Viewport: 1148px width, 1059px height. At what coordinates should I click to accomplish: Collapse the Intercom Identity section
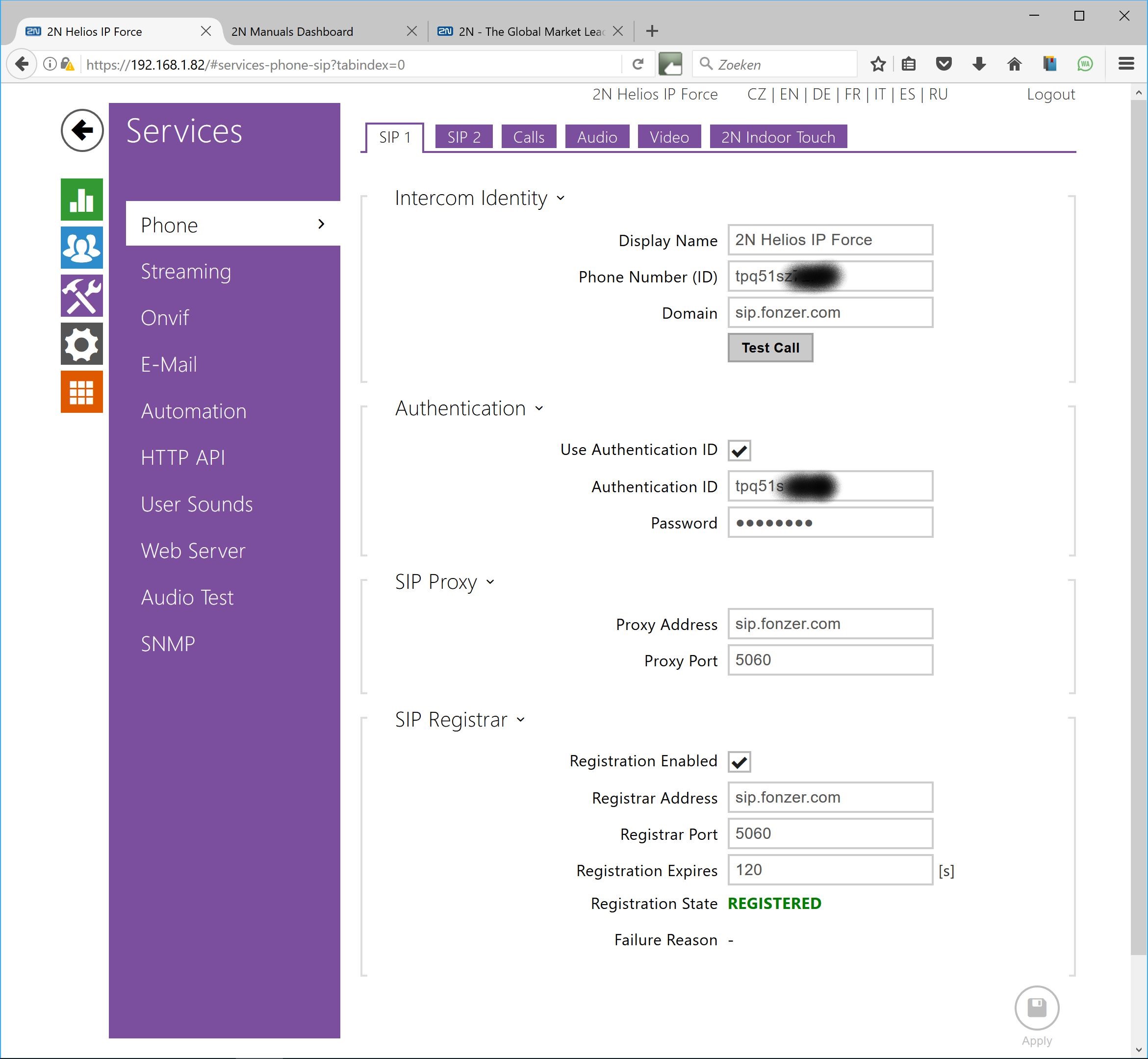pyautogui.click(x=561, y=198)
